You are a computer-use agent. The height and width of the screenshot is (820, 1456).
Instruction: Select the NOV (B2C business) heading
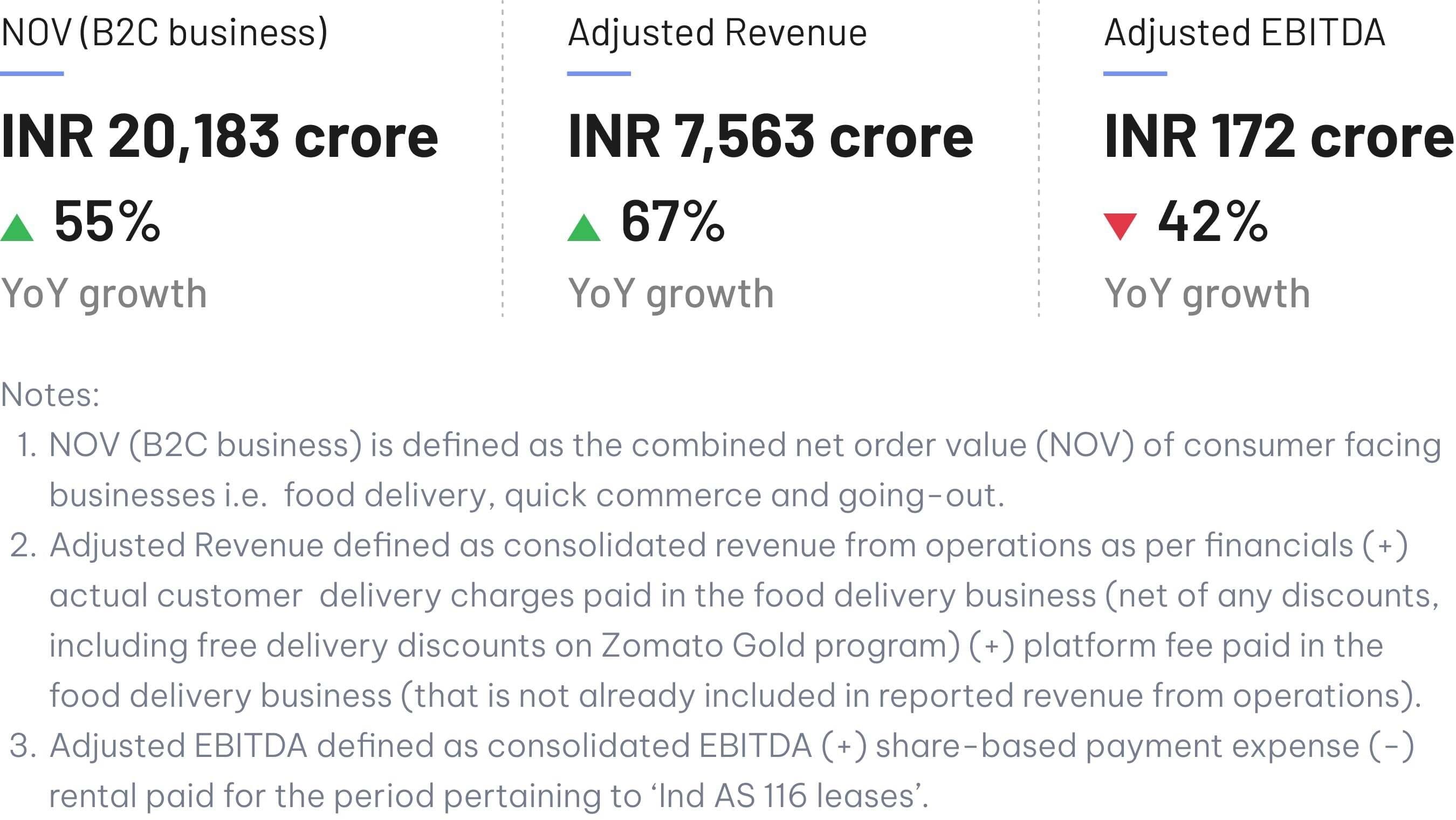(164, 32)
